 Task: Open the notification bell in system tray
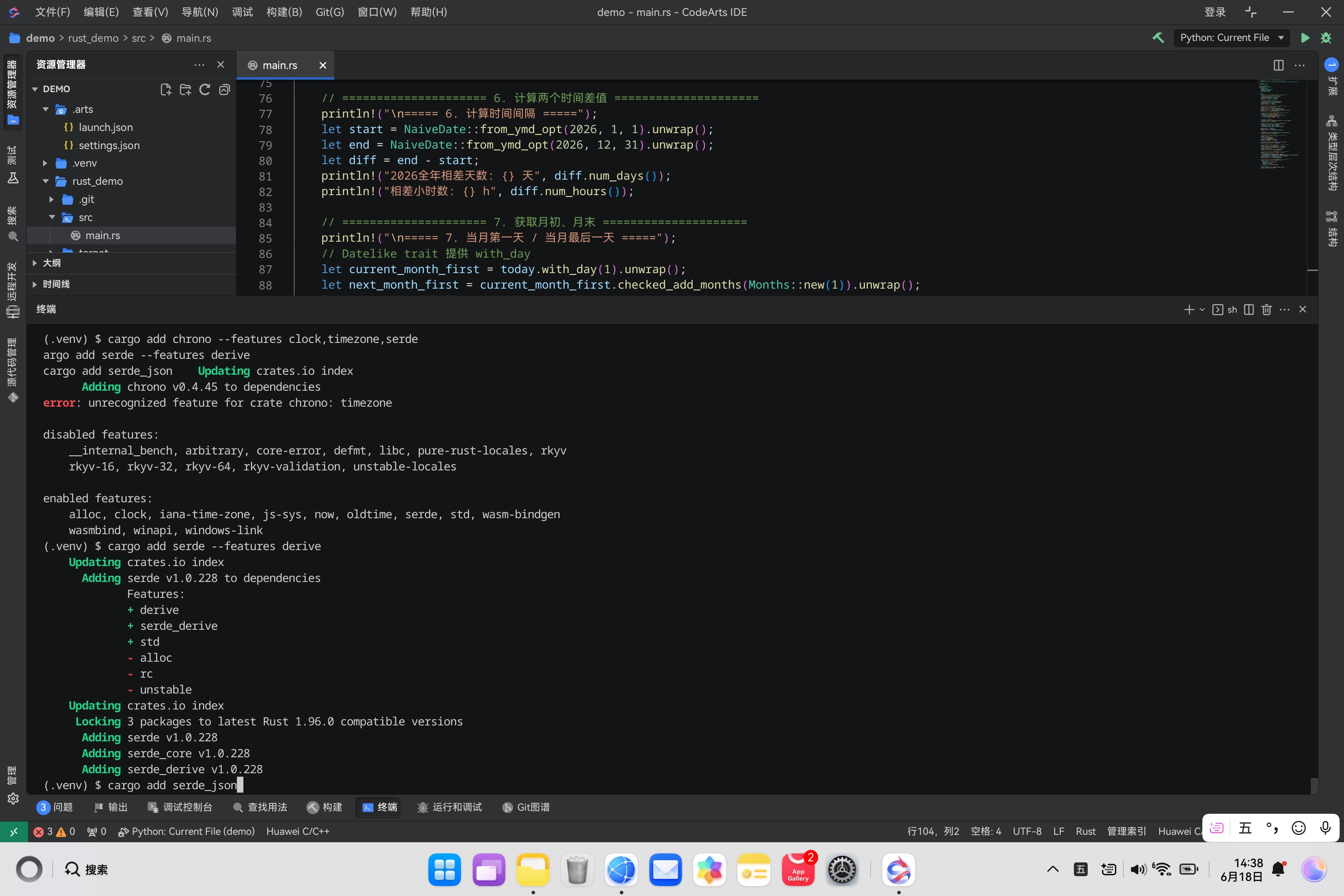[x=1279, y=869]
